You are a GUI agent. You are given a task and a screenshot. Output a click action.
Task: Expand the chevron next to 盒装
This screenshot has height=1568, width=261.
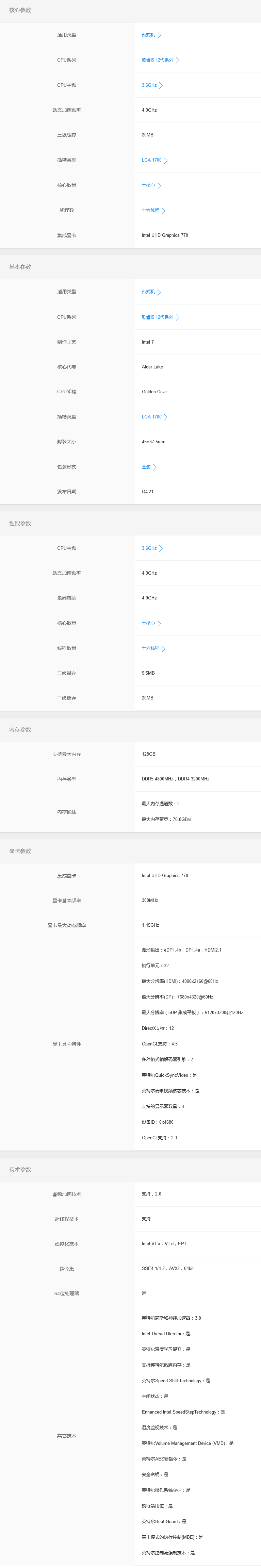pyautogui.click(x=155, y=467)
